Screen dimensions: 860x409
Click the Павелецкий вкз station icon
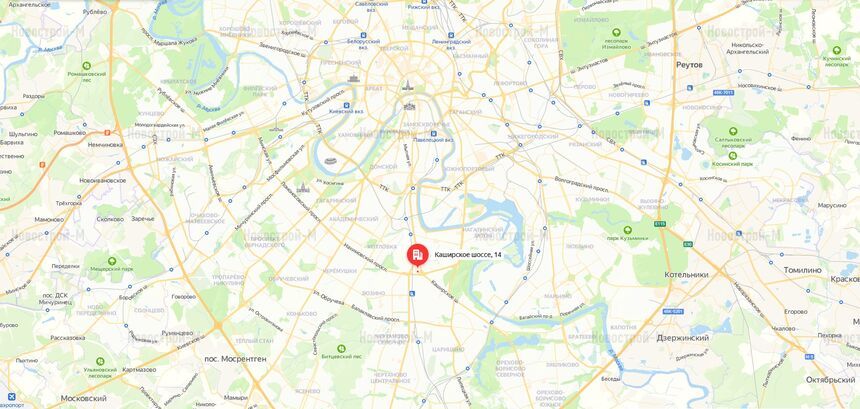point(433,133)
